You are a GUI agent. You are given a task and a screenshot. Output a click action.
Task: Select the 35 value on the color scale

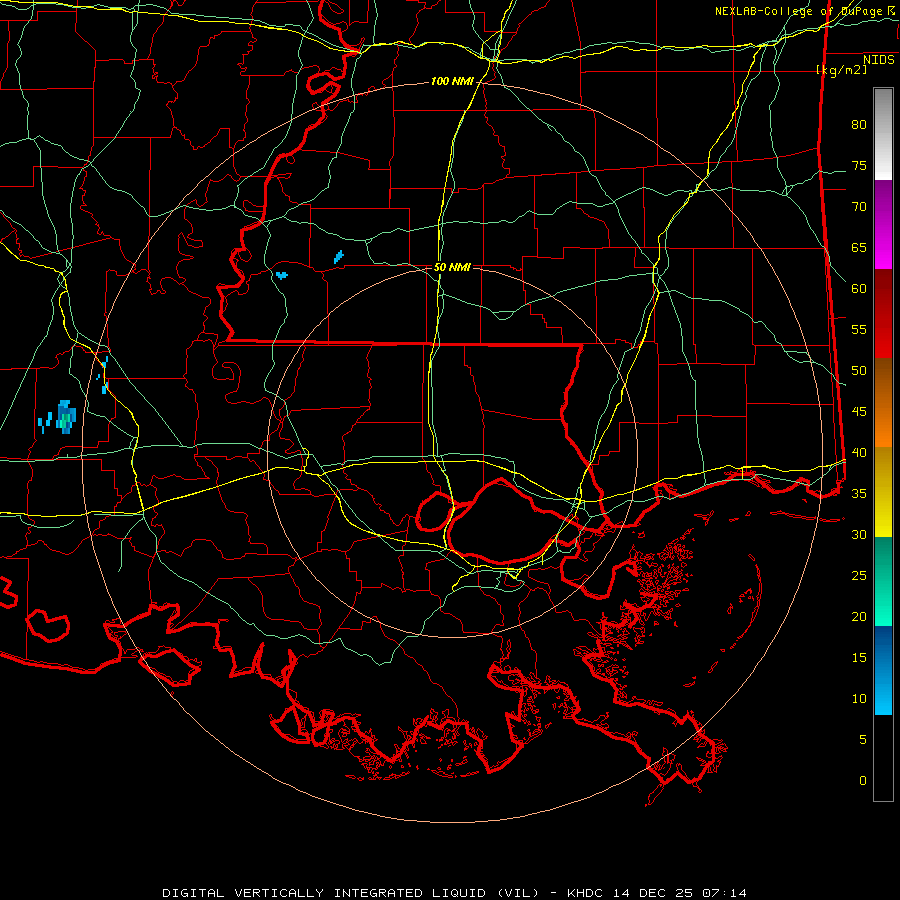(859, 494)
